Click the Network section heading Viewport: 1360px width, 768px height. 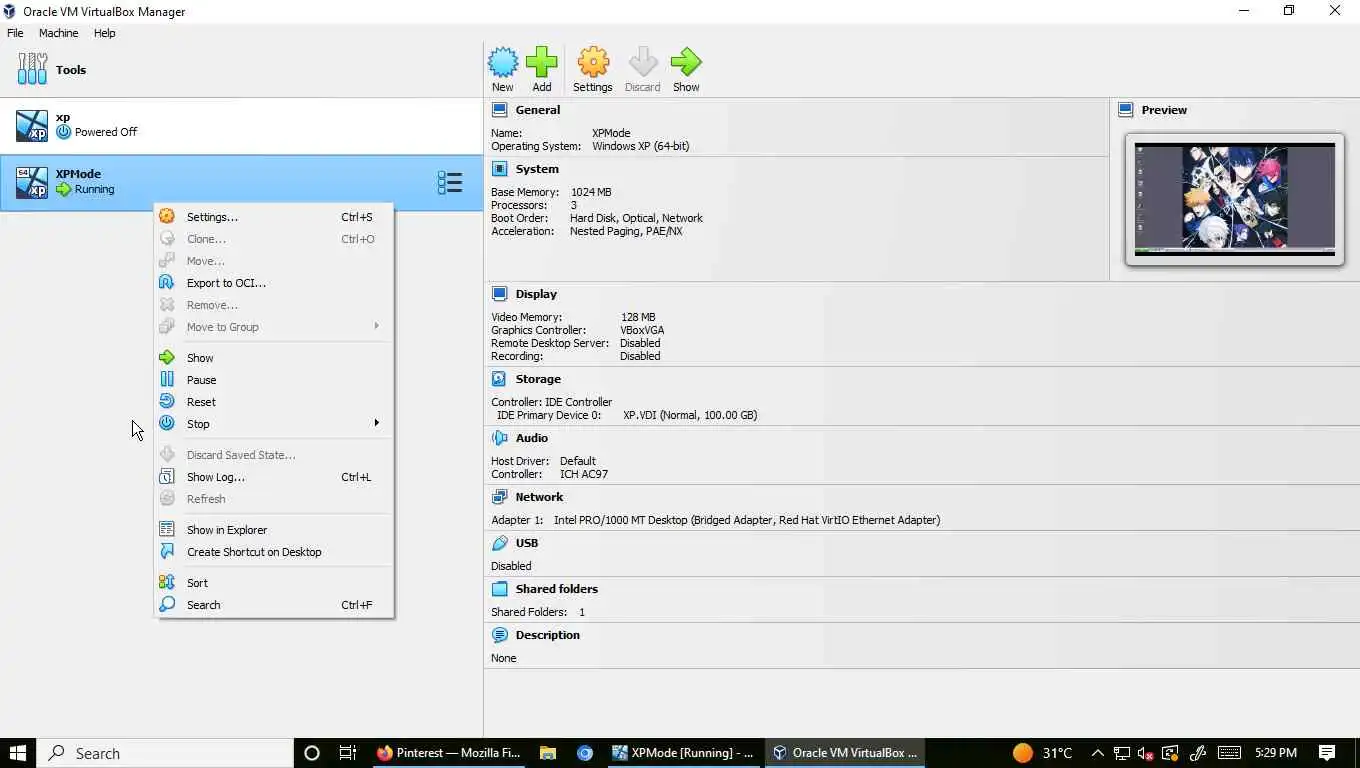point(540,497)
